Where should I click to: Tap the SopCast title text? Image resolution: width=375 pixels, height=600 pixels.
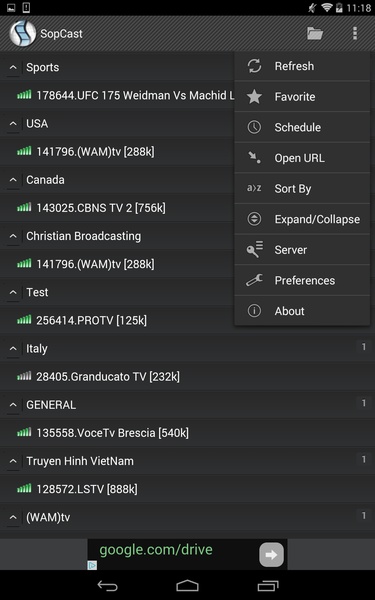[x=61, y=34]
